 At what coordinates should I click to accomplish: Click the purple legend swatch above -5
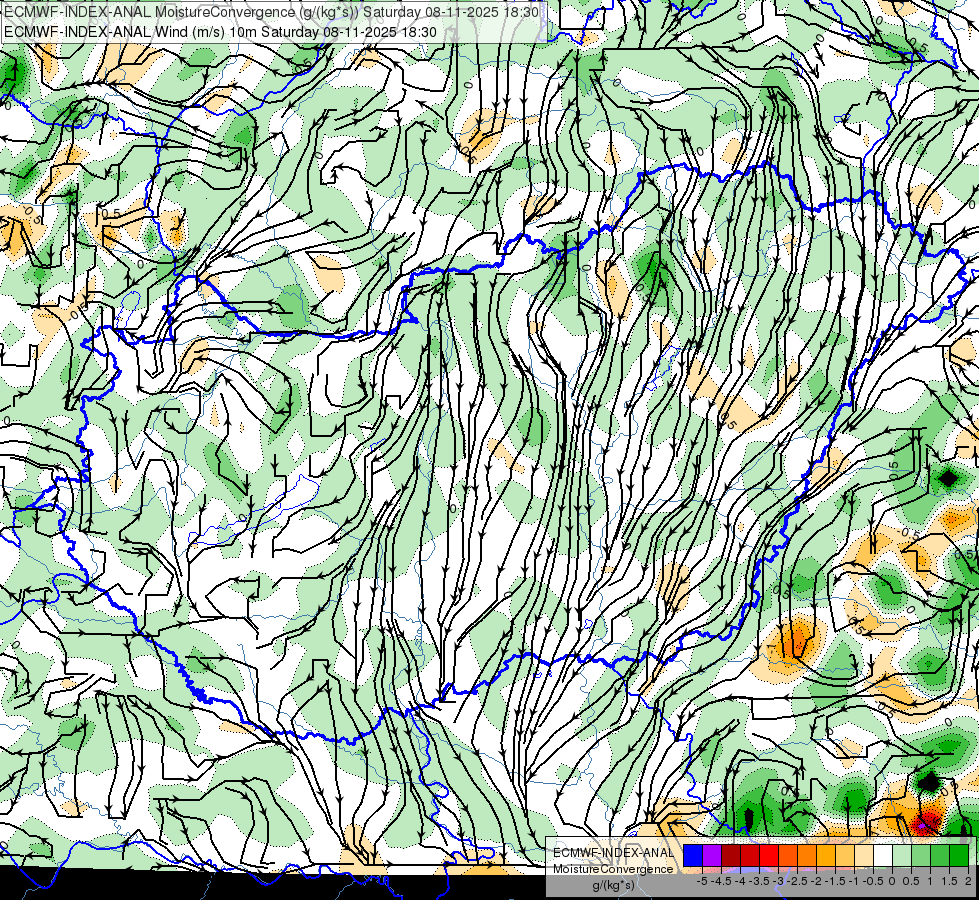pos(712,856)
